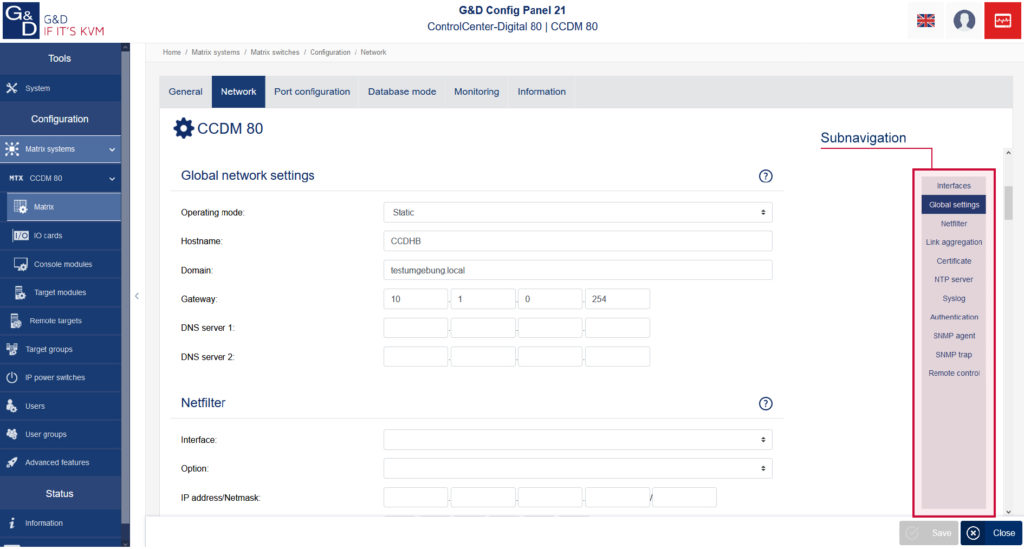Jump to Interfaces in subnavigation
This screenshot has width=1024, height=549.
pos(953,186)
